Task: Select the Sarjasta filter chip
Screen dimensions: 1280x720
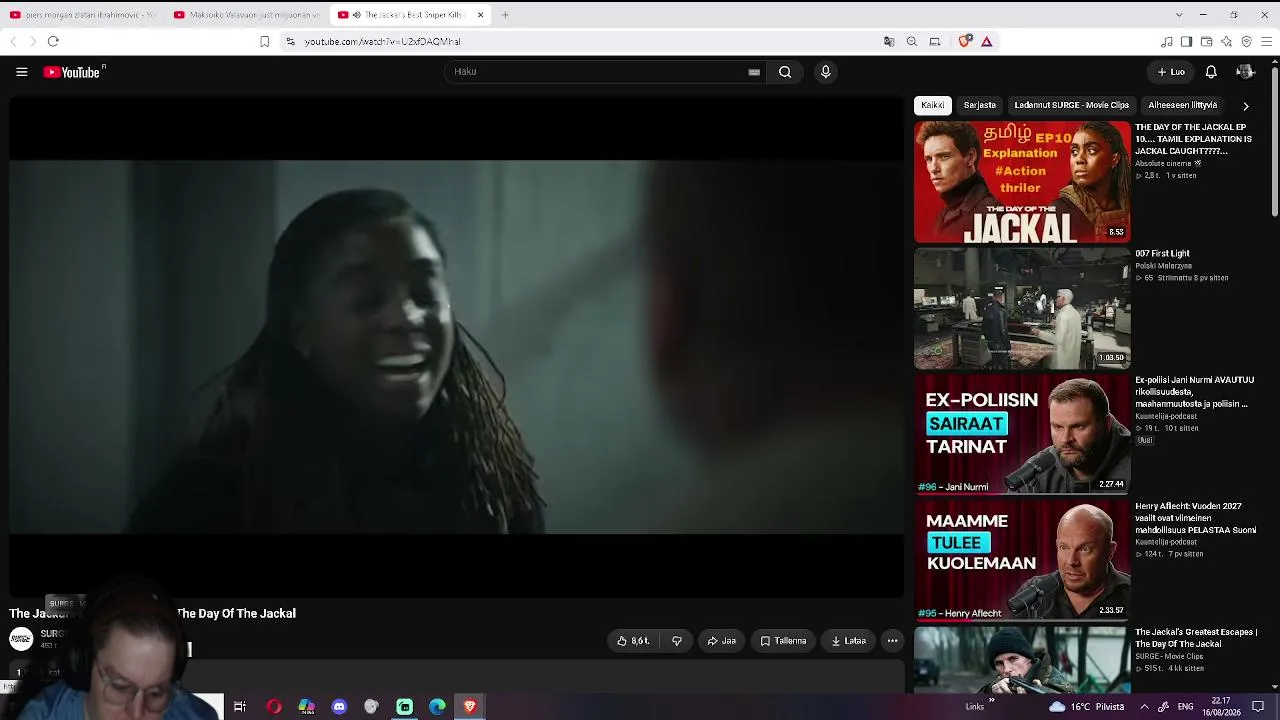Action: pos(980,105)
